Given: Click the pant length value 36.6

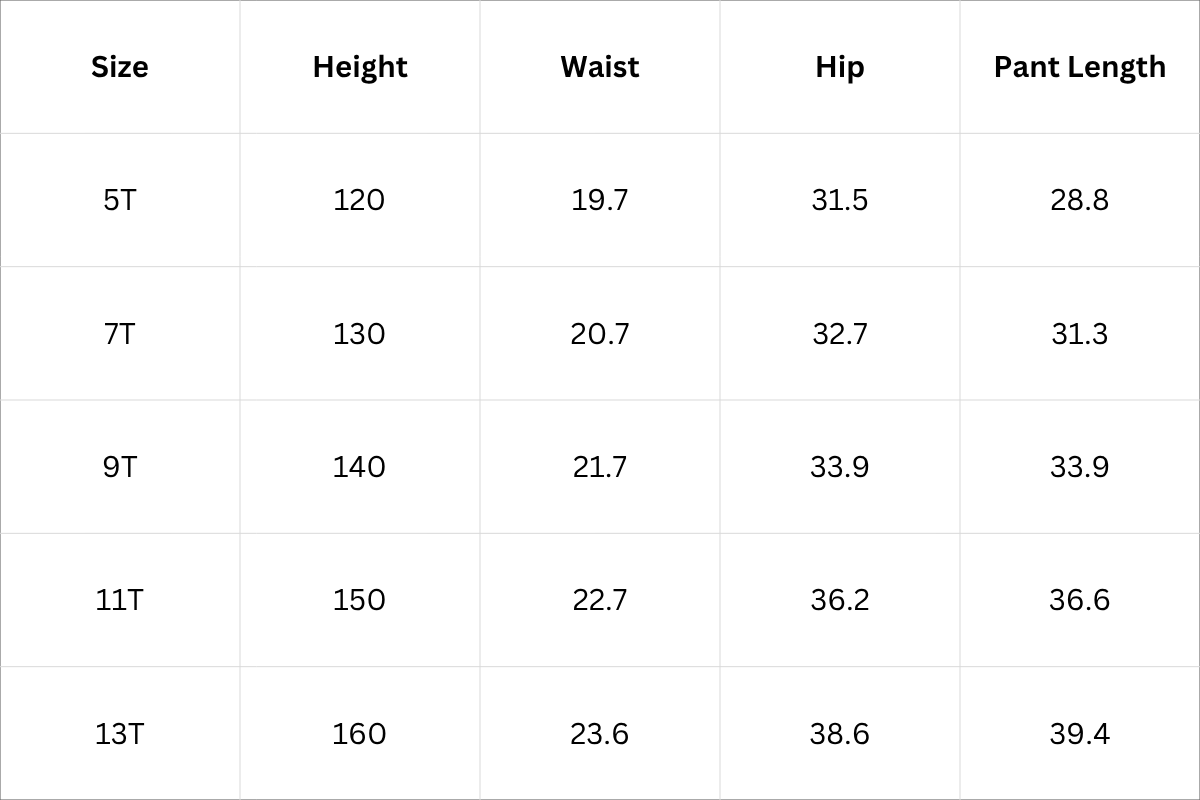Looking at the screenshot, I should tap(1079, 600).
